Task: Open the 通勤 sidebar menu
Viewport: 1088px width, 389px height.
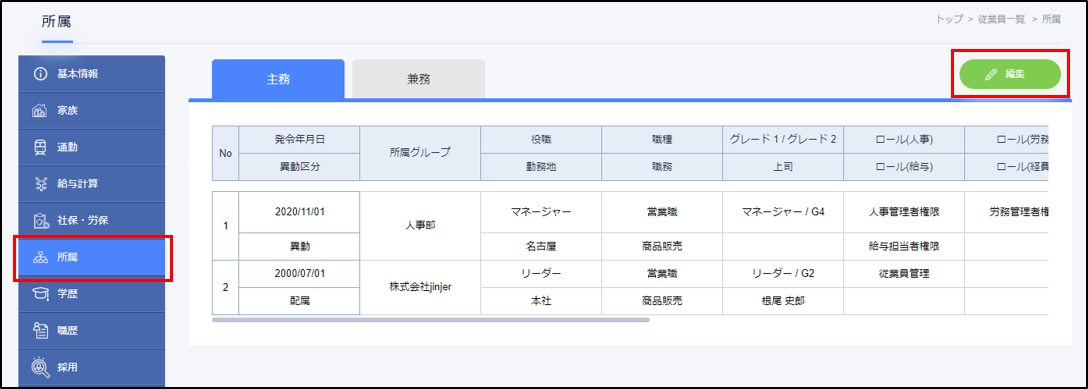Action: click(92, 147)
